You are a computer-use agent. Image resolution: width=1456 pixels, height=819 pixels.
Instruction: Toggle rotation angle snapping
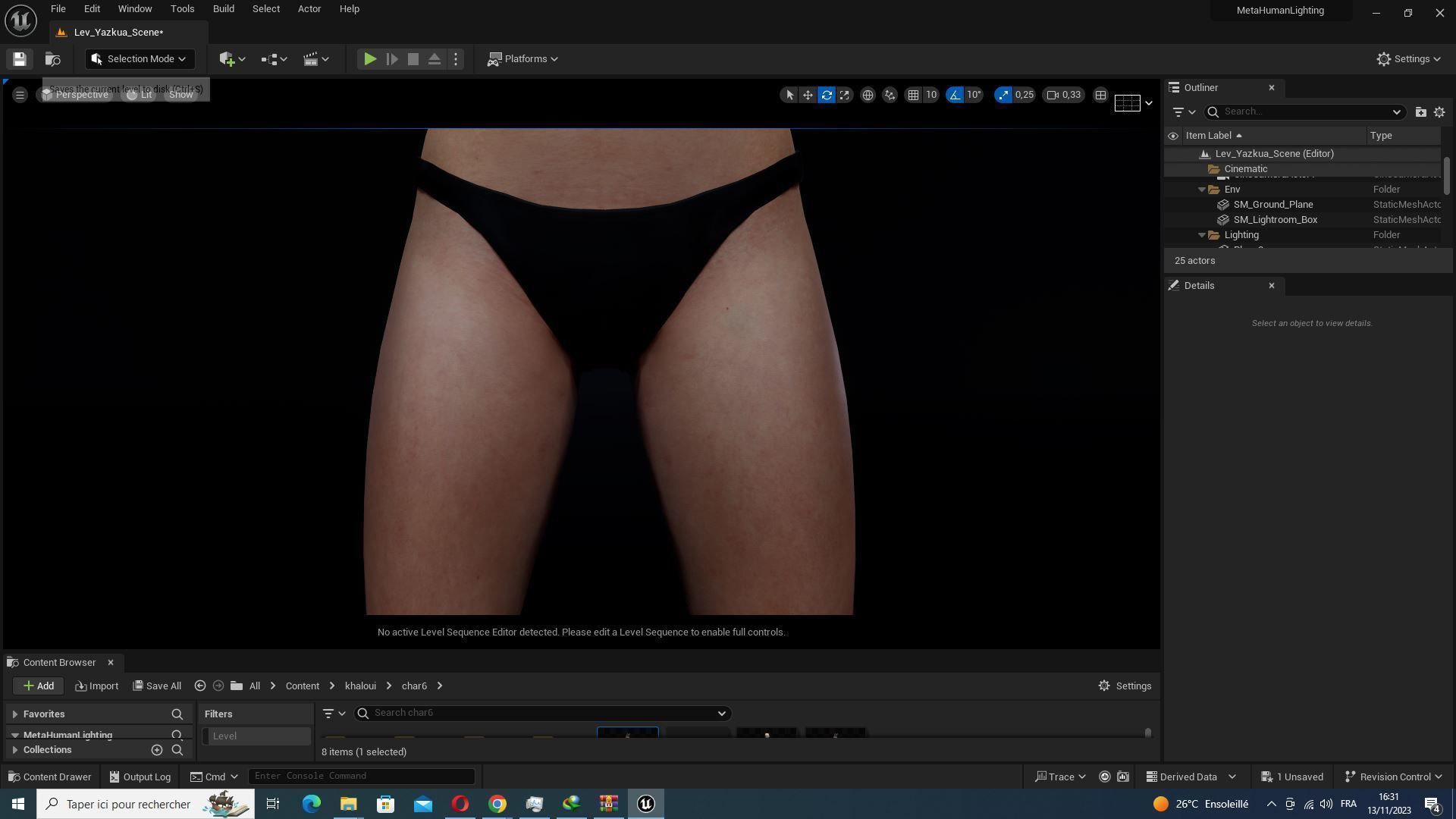click(955, 95)
